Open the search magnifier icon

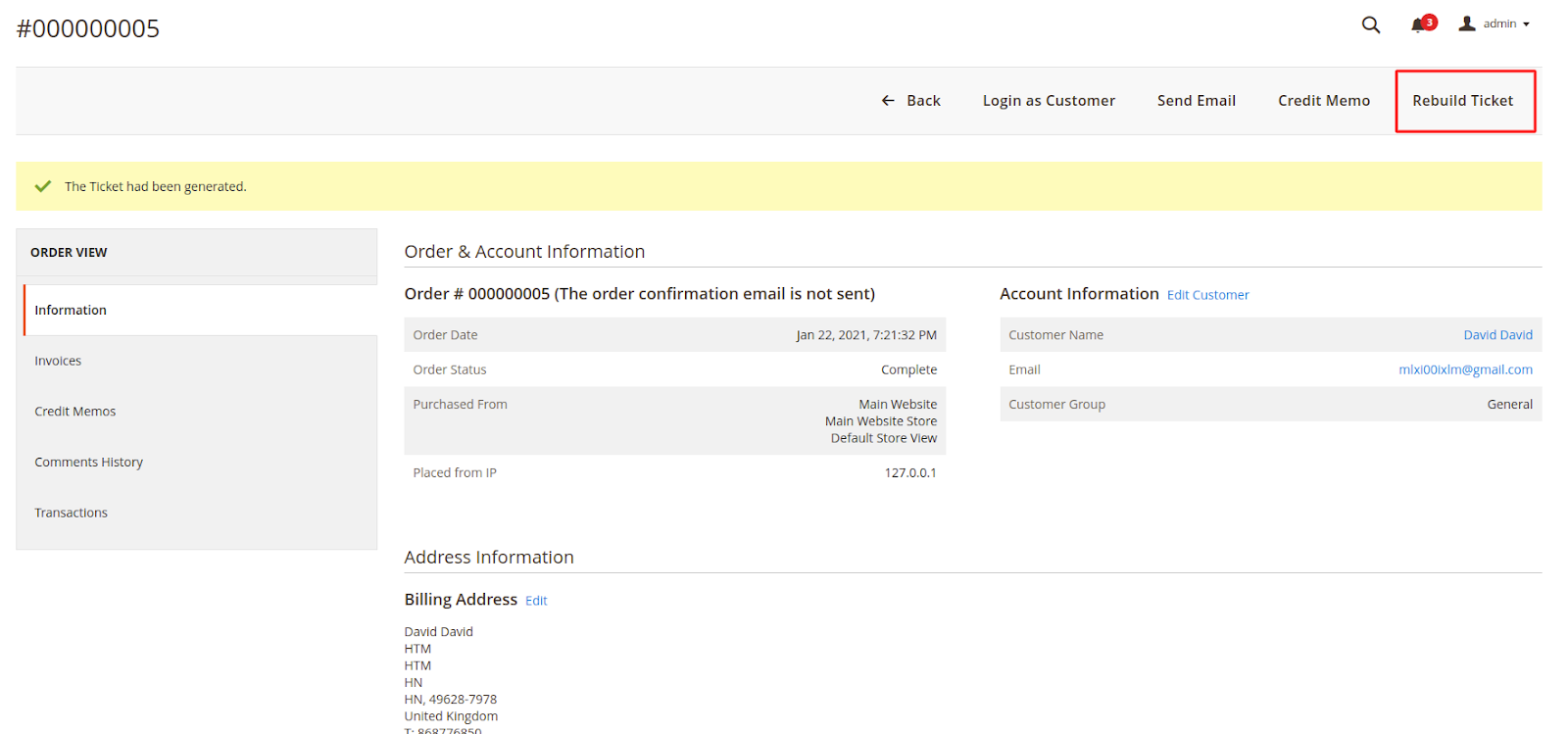pyautogui.click(x=1370, y=24)
